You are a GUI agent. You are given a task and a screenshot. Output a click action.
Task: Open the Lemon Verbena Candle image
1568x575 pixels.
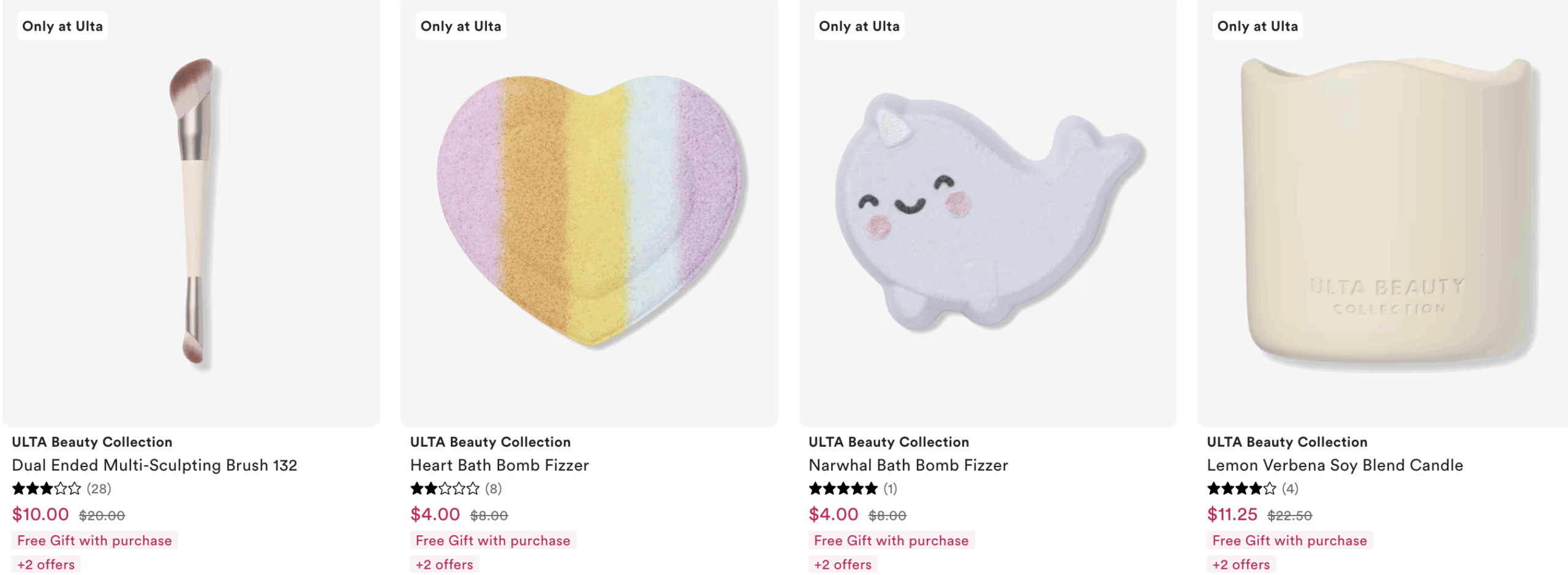click(1384, 215)
